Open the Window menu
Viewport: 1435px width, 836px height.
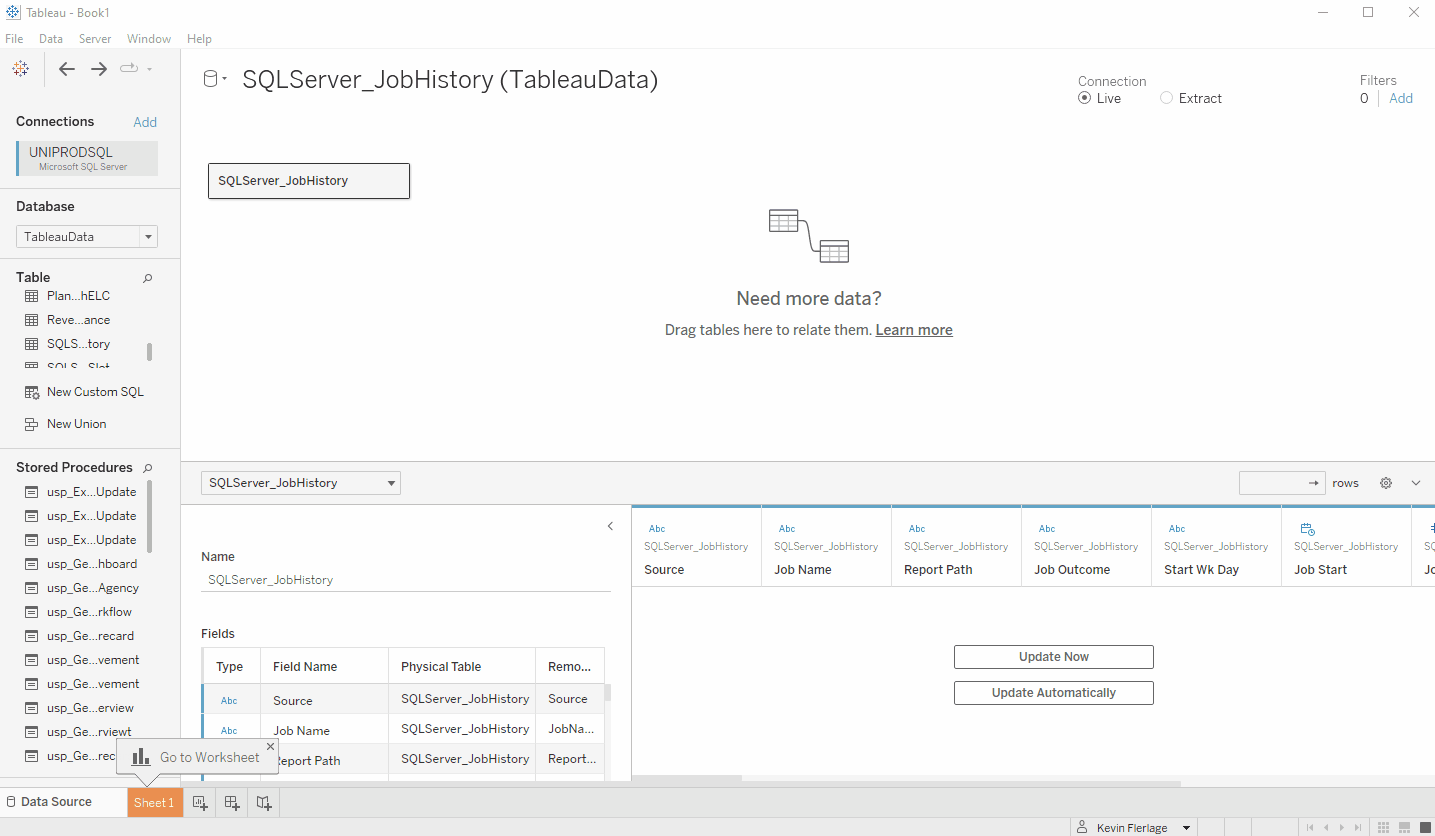(149, 39)
